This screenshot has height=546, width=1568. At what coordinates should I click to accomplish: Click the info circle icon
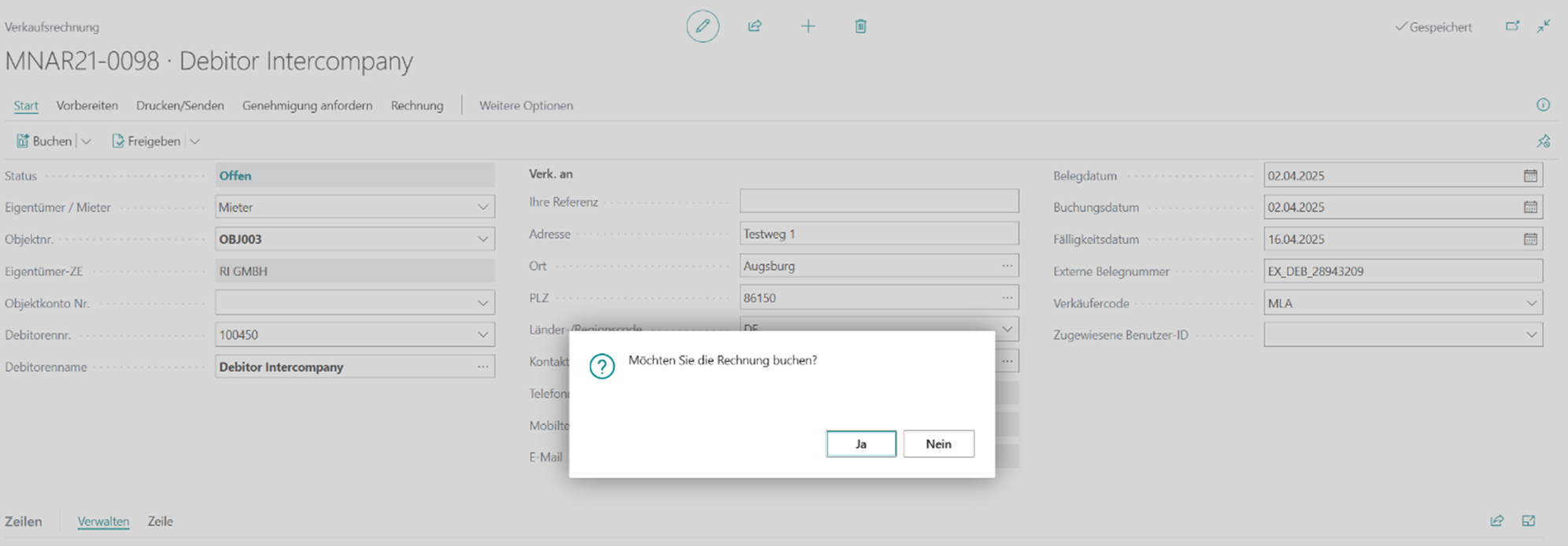coord(1543,105)
